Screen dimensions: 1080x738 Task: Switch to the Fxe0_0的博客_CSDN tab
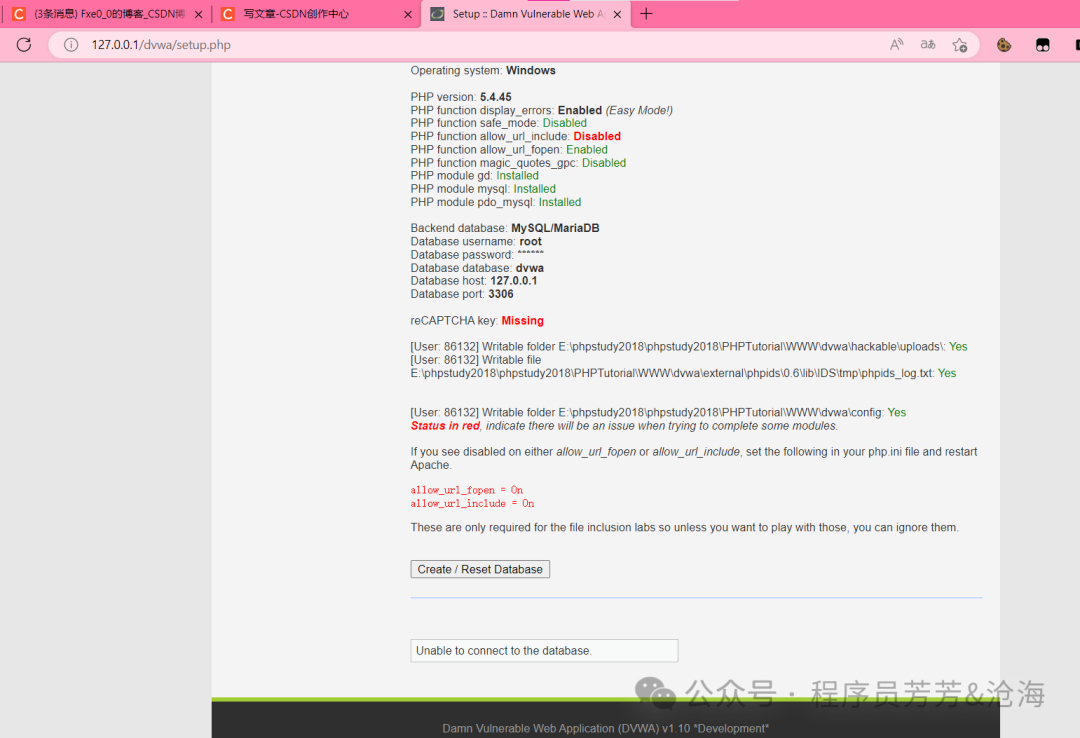point(107,14)
